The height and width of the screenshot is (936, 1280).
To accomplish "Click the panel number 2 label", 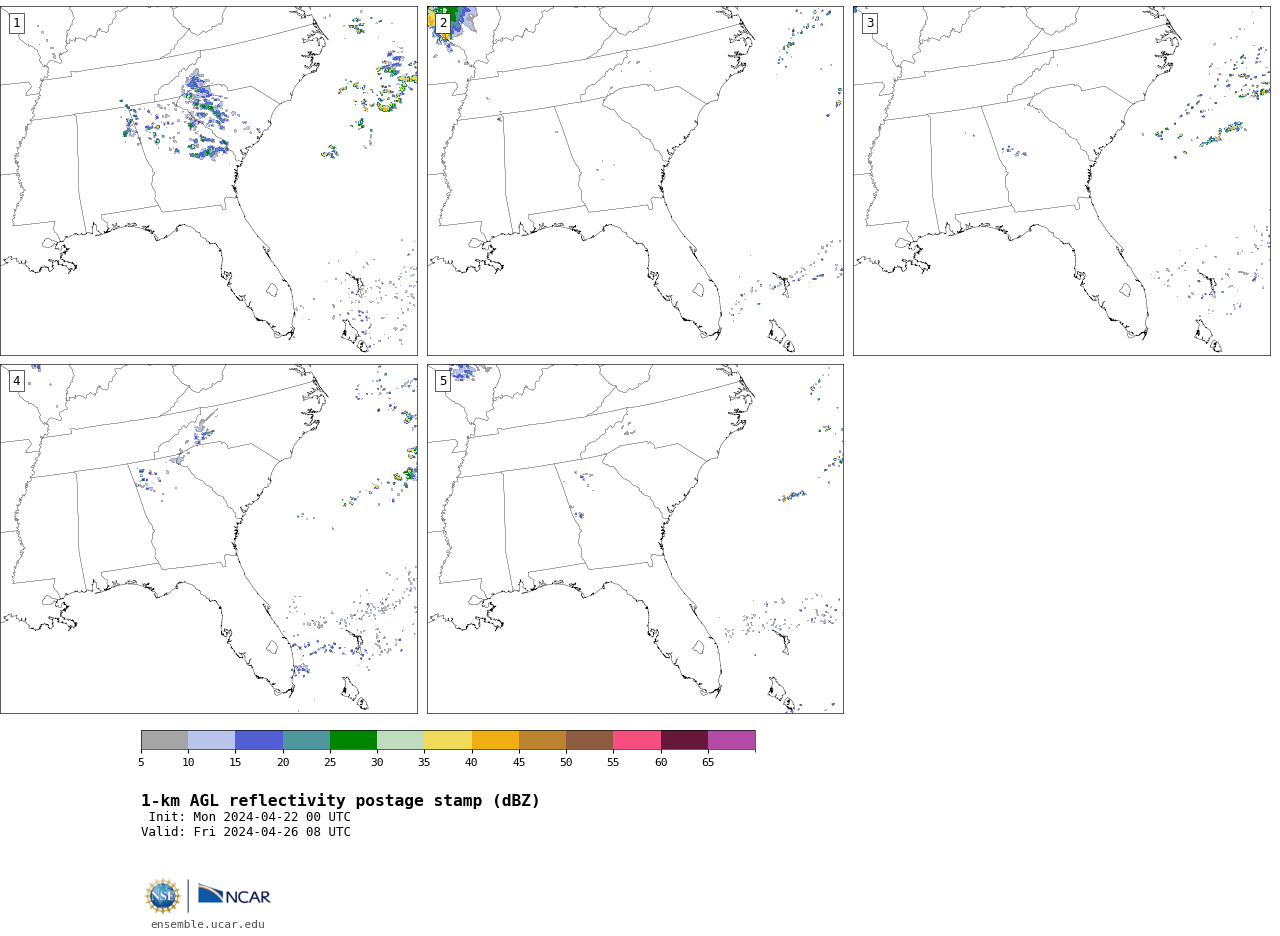I will 443,23.
